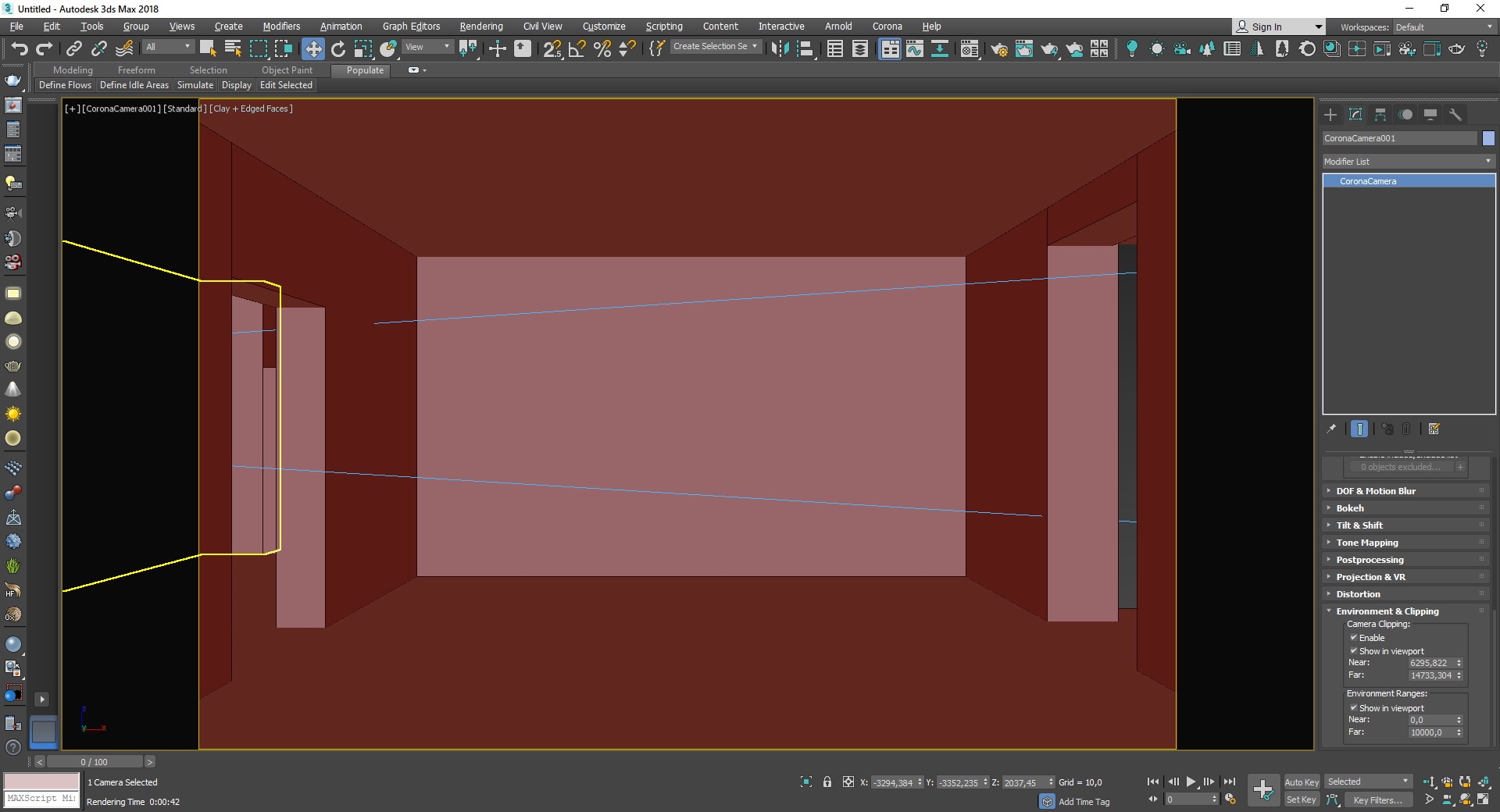Open the Graph Editors menu
Image resolution: width=1500 pixels, height=812 pixels.
(x=411, y=26)
